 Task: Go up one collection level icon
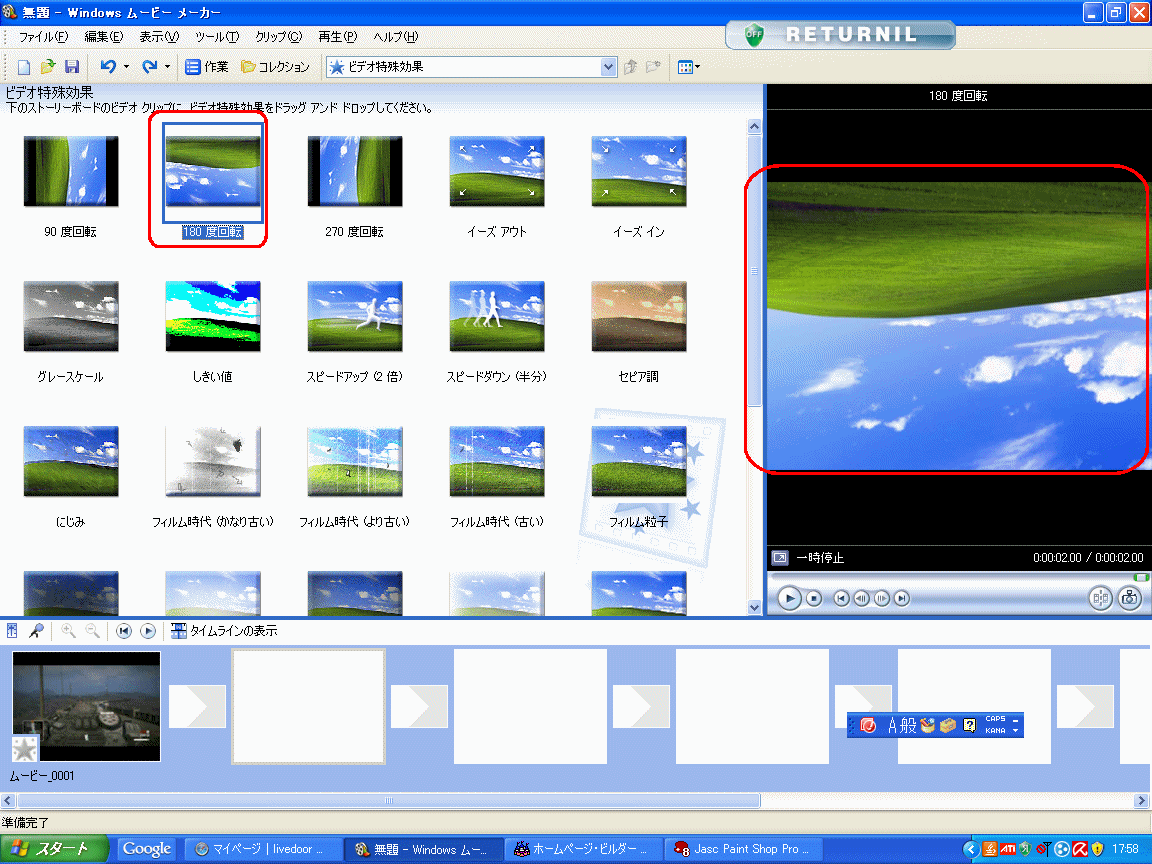[630, 67]
